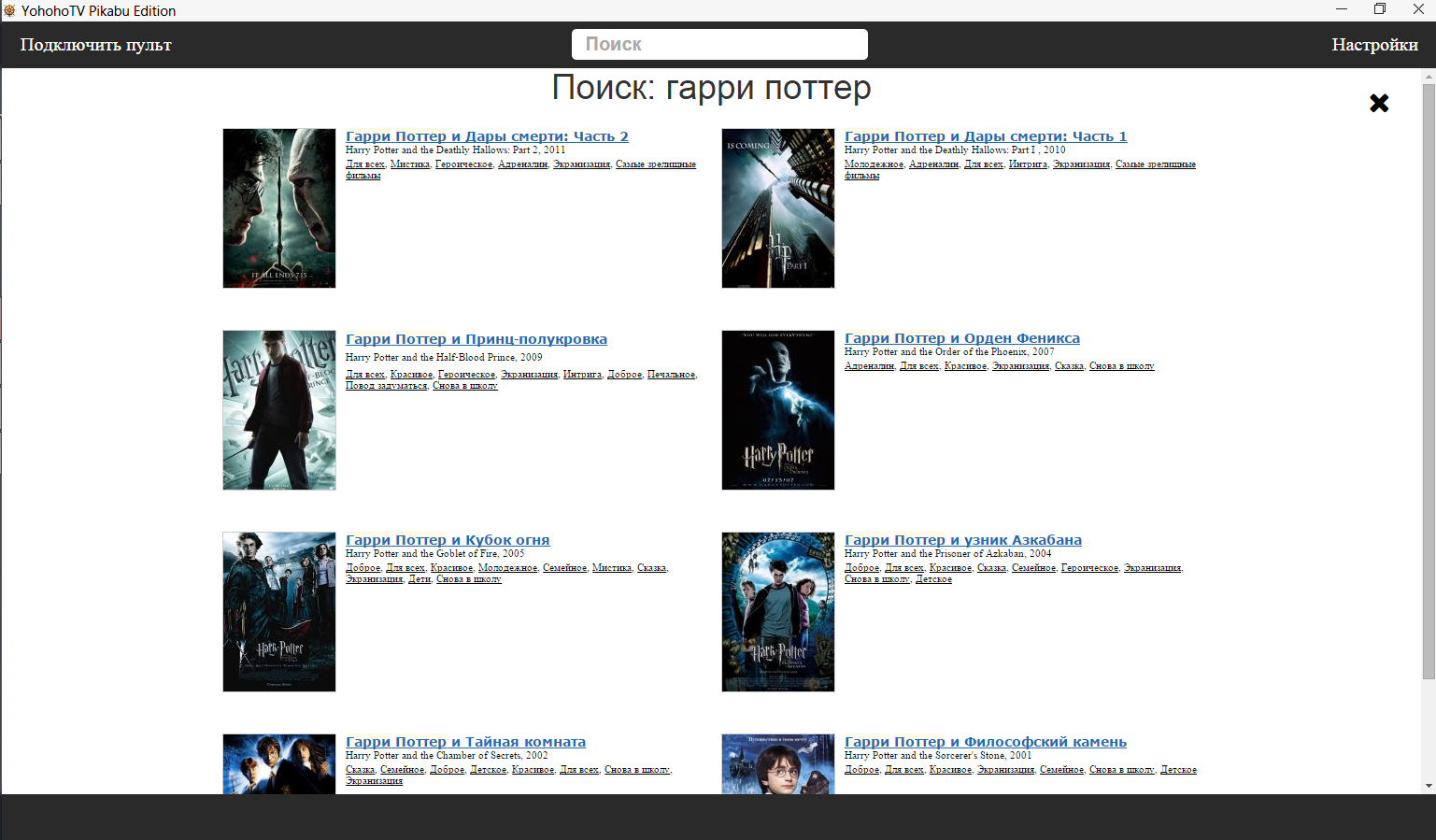Open Красивое tag under Философский камень
Image resolution: width=1436 pixels, height=840 pixels.
pyautogui.click(x=950, y=770)
